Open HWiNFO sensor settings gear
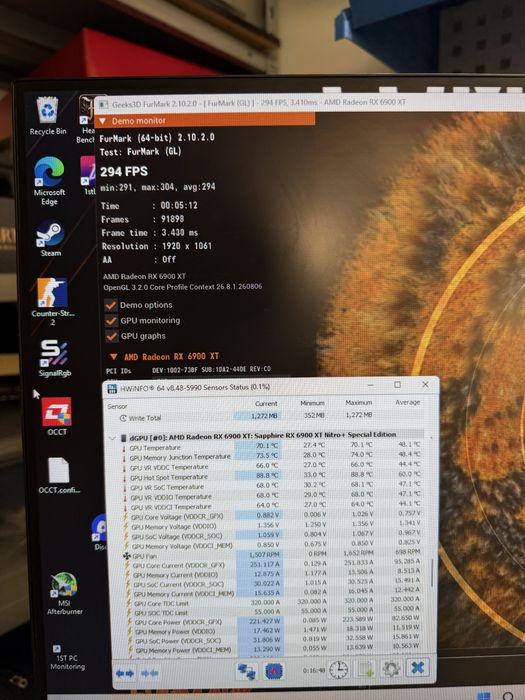This screenshot has width=525, height=700. 392,668
